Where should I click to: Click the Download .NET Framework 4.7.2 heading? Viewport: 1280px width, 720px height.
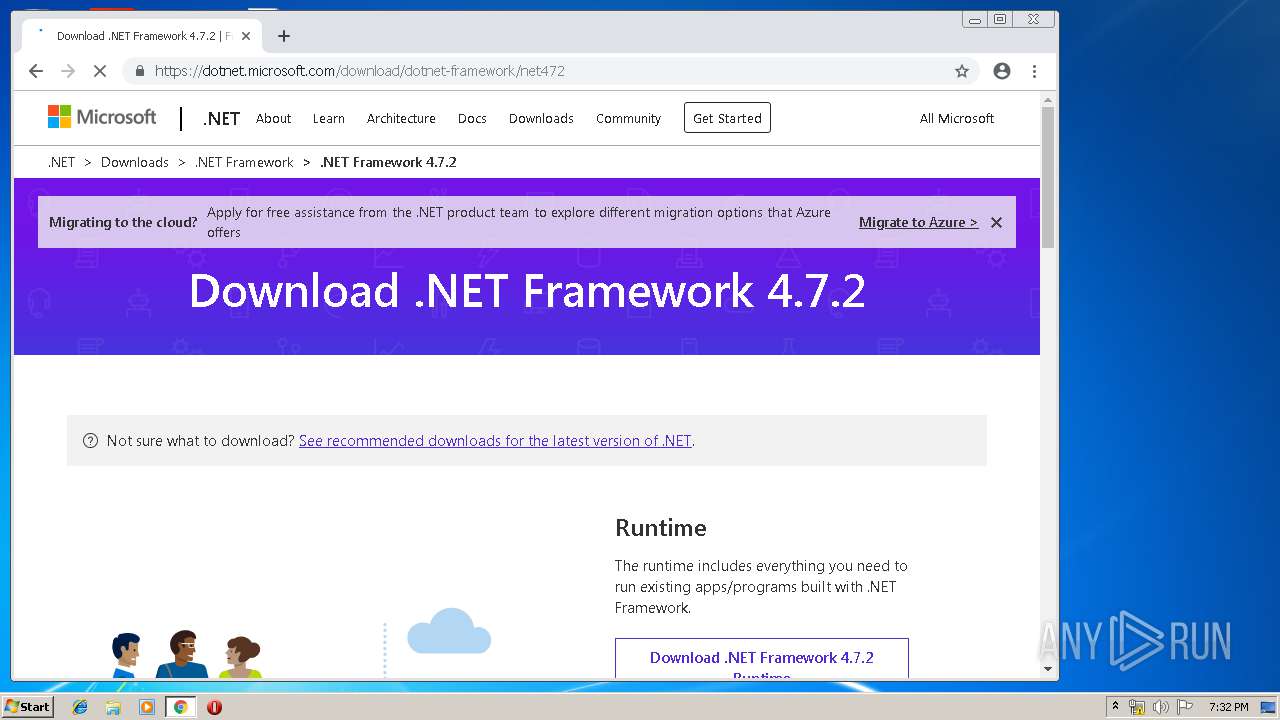(x=527, y=291)
